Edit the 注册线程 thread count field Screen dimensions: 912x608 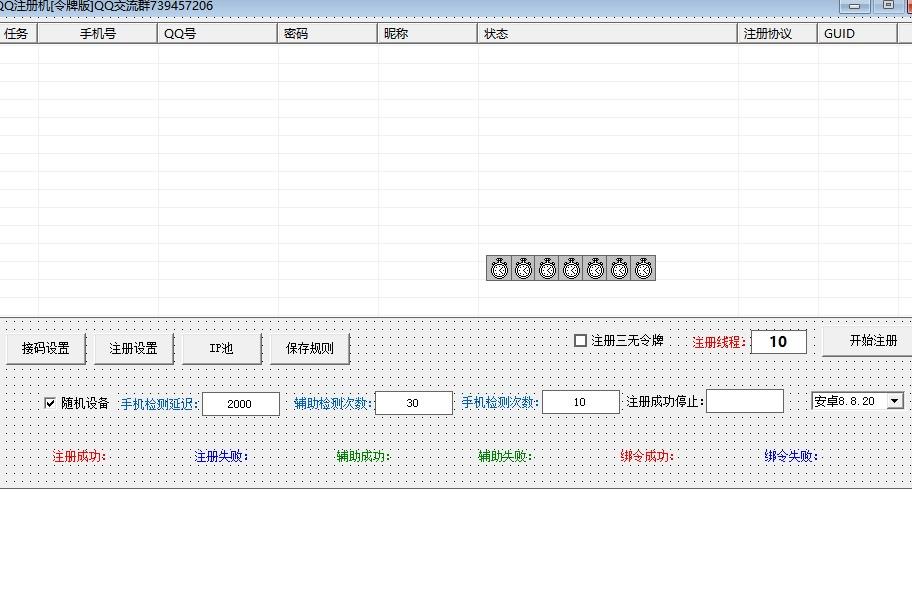(x=778, y=341)
